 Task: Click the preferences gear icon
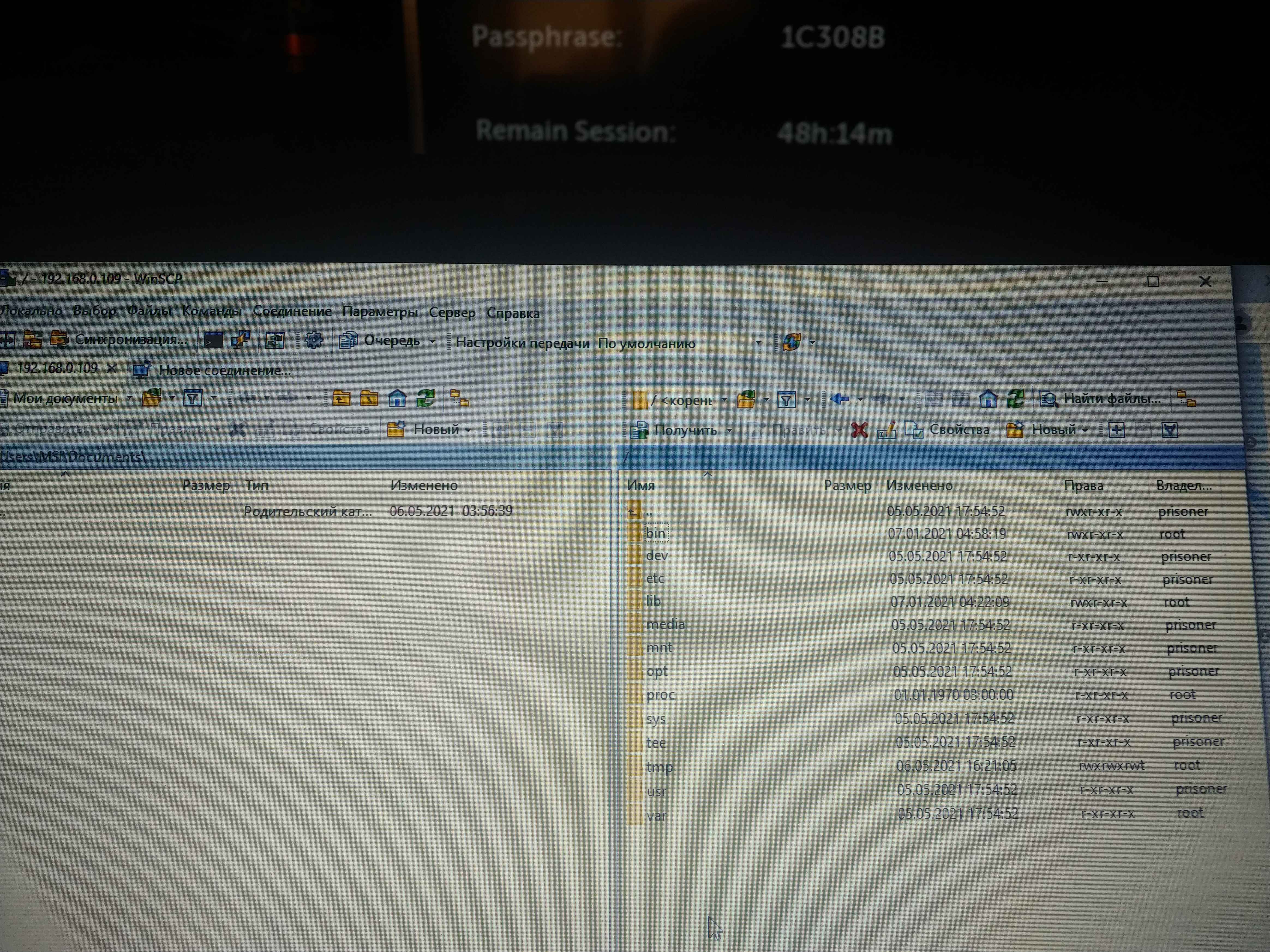[x=313, y=340]
